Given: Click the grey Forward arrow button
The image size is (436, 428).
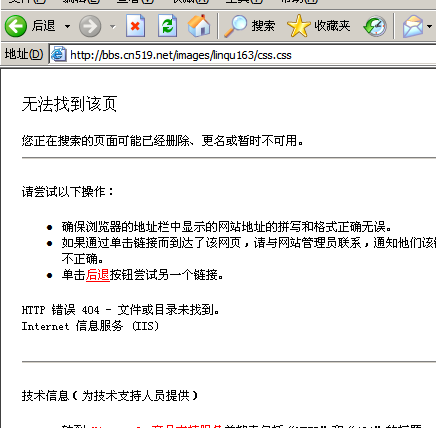Looking at the screenshot, I should click(90, 26).
